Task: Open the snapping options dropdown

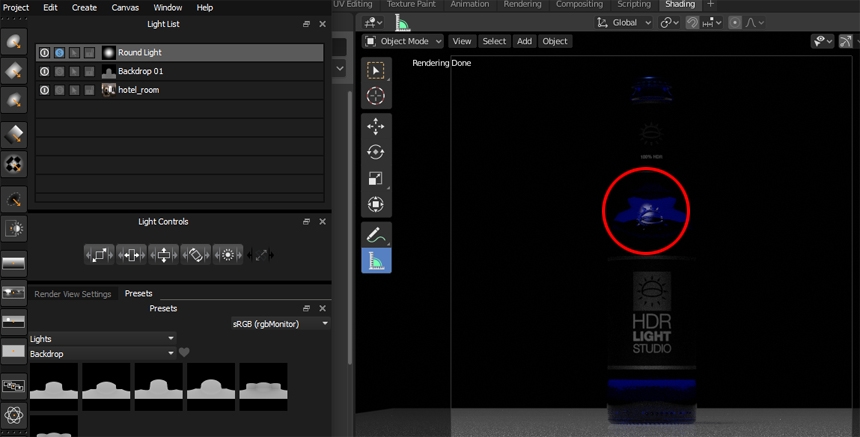Action: [712, 22]
